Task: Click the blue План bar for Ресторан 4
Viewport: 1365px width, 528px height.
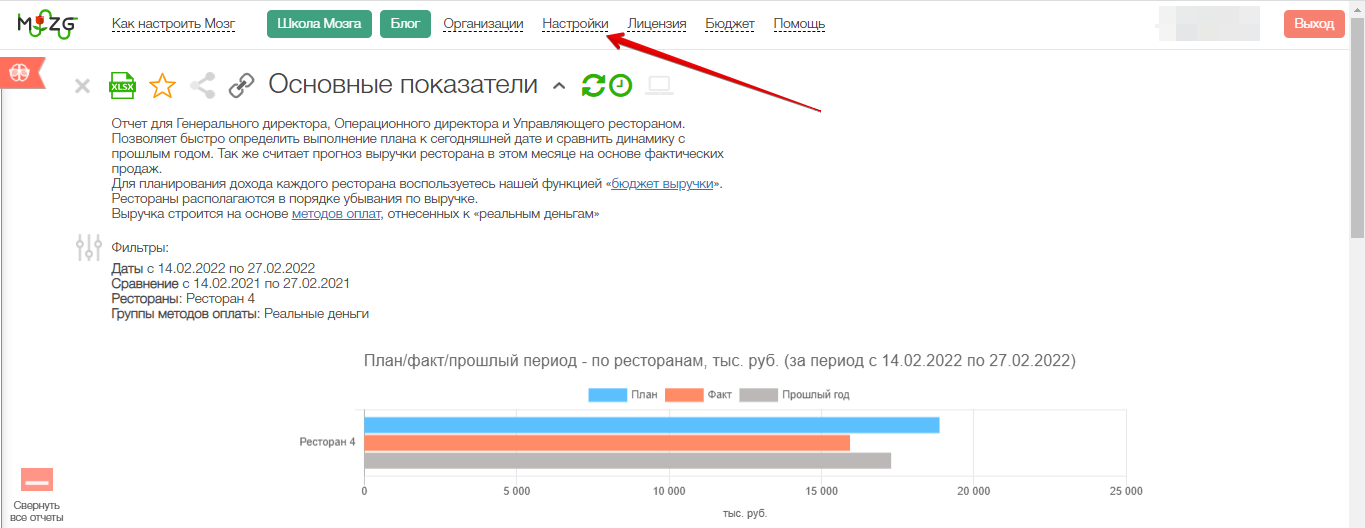Action: [x=652, y=425]
